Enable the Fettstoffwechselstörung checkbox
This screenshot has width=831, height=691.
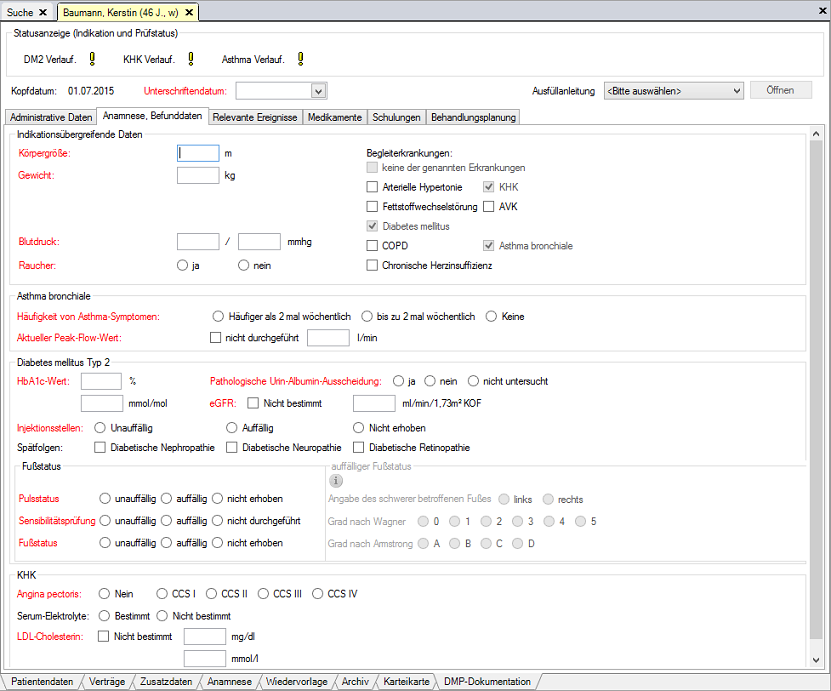tap(372, 207)
